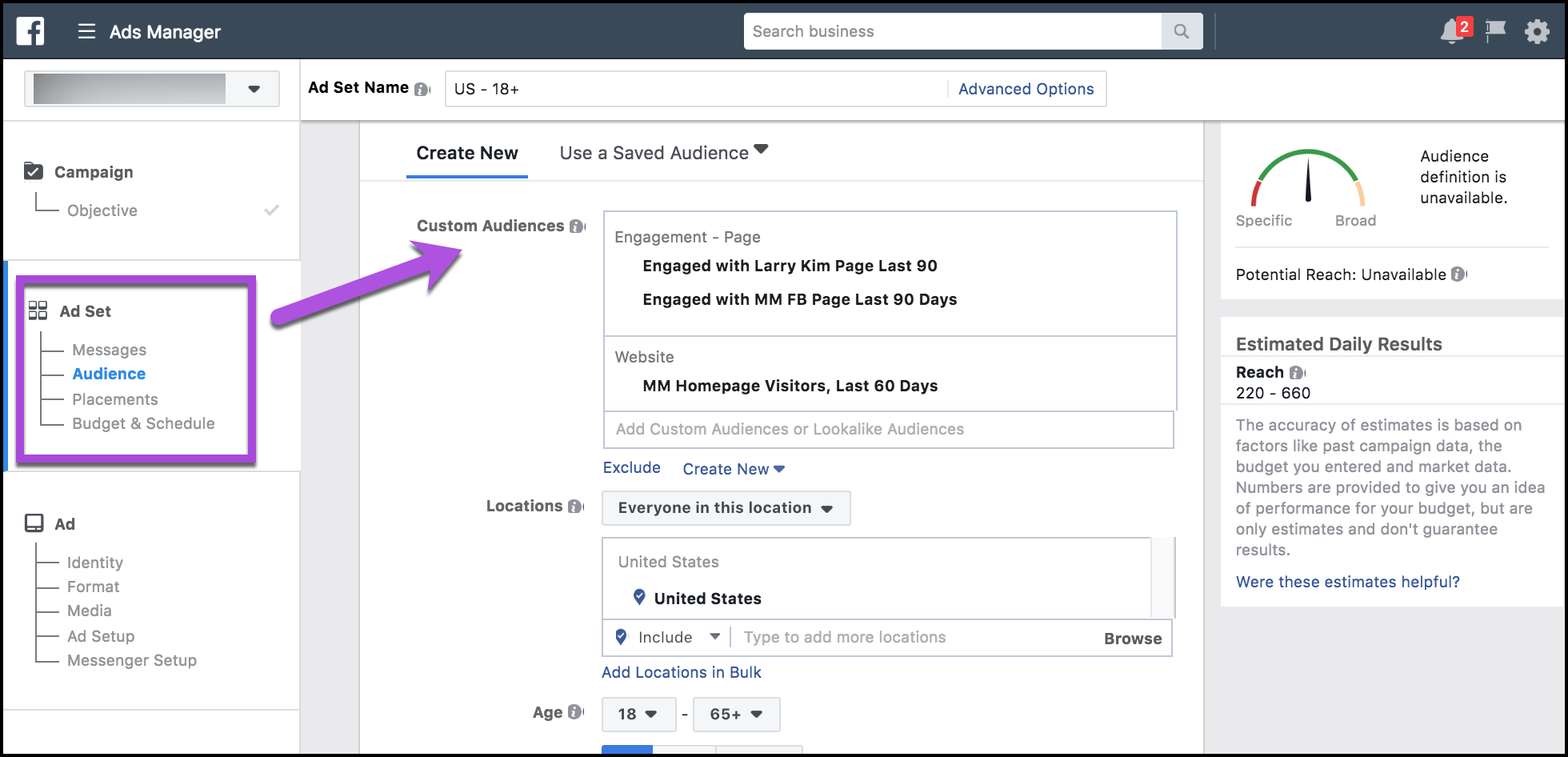Image resolution: width=1568 pixels, height=757 pixels.
Task: Open the hamburger navigation menu
Action: coord(86,31)
